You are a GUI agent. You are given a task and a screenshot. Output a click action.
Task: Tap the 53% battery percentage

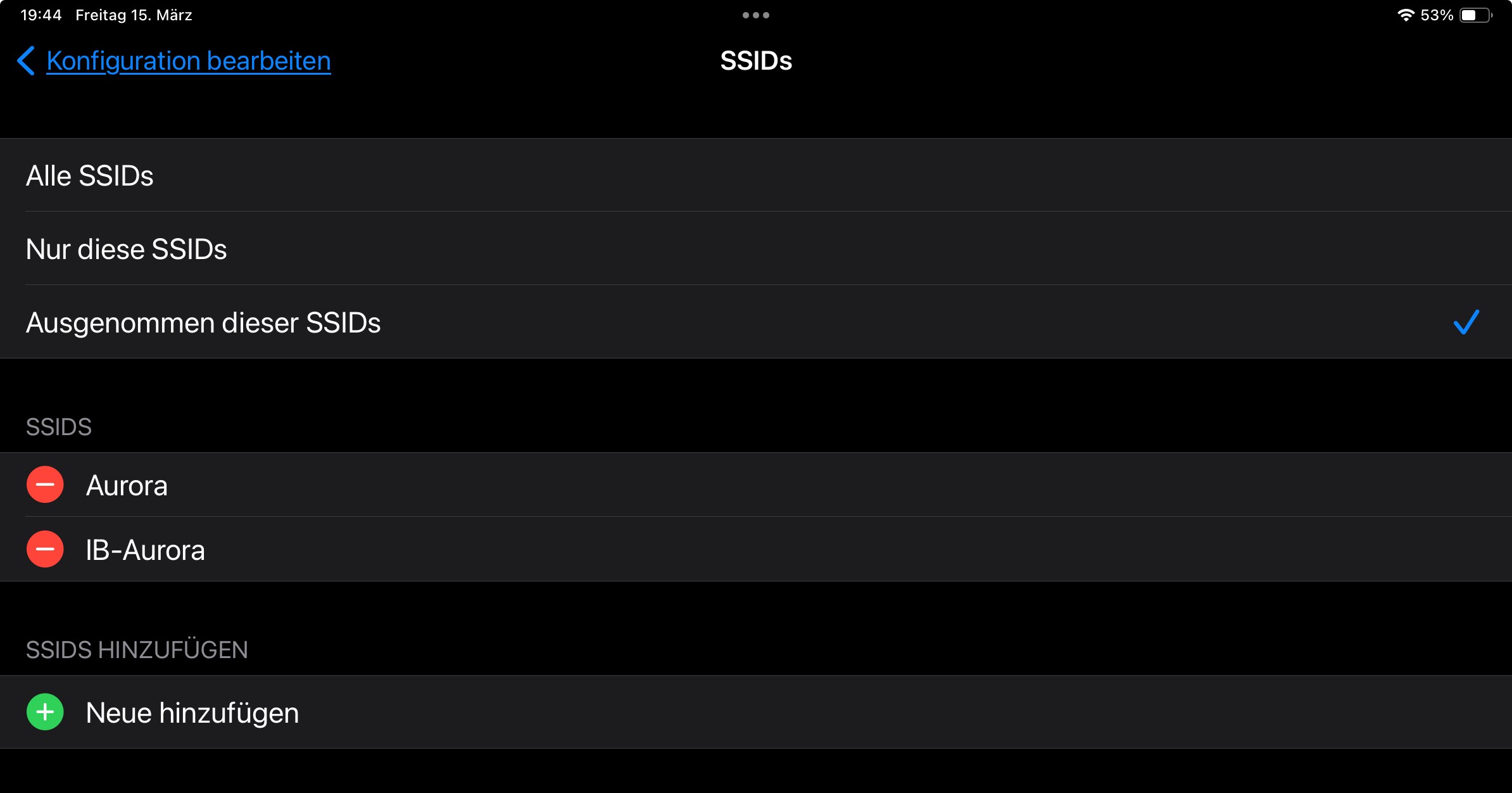(1437, 15)
